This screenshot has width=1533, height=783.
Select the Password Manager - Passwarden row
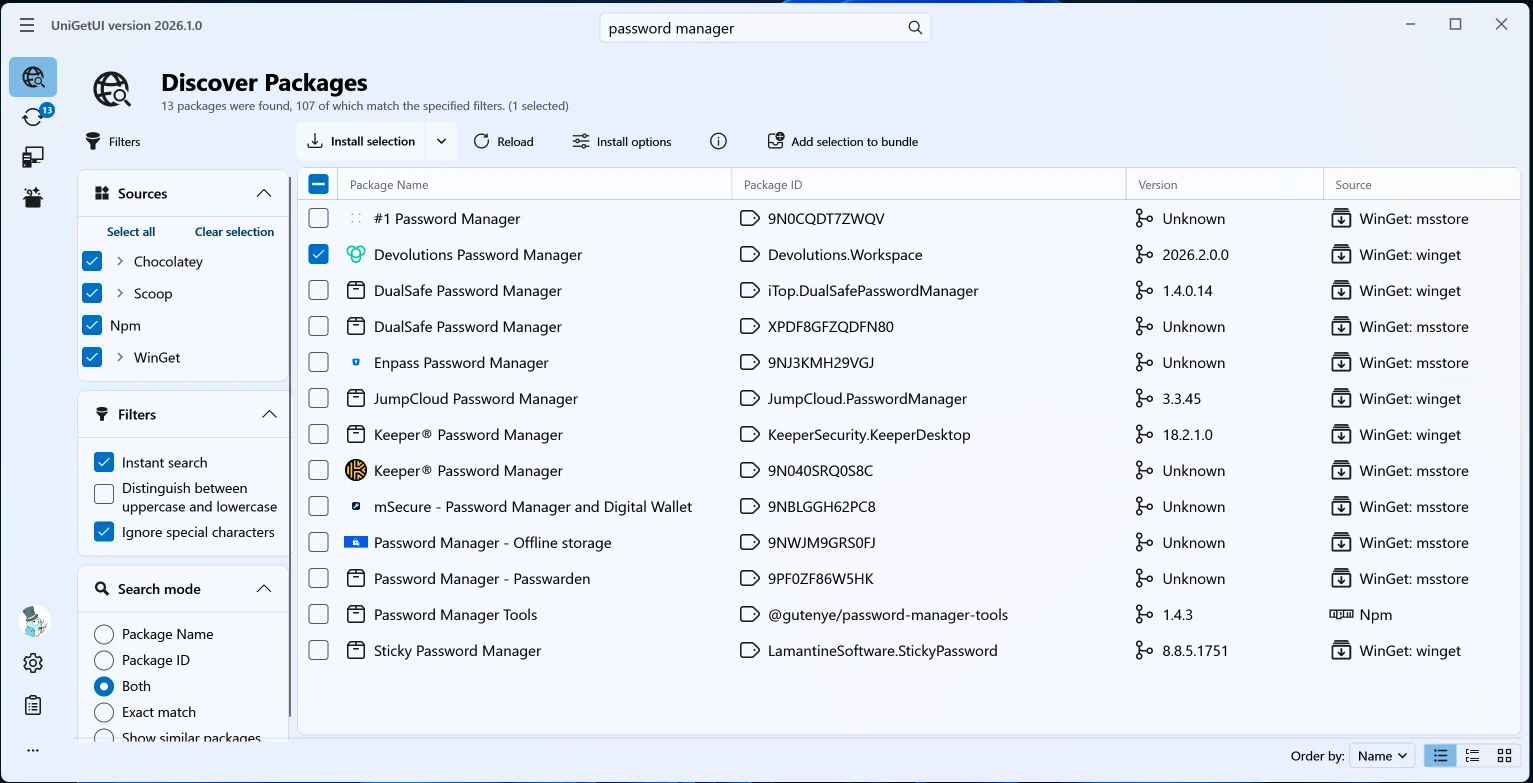(908, 579)
